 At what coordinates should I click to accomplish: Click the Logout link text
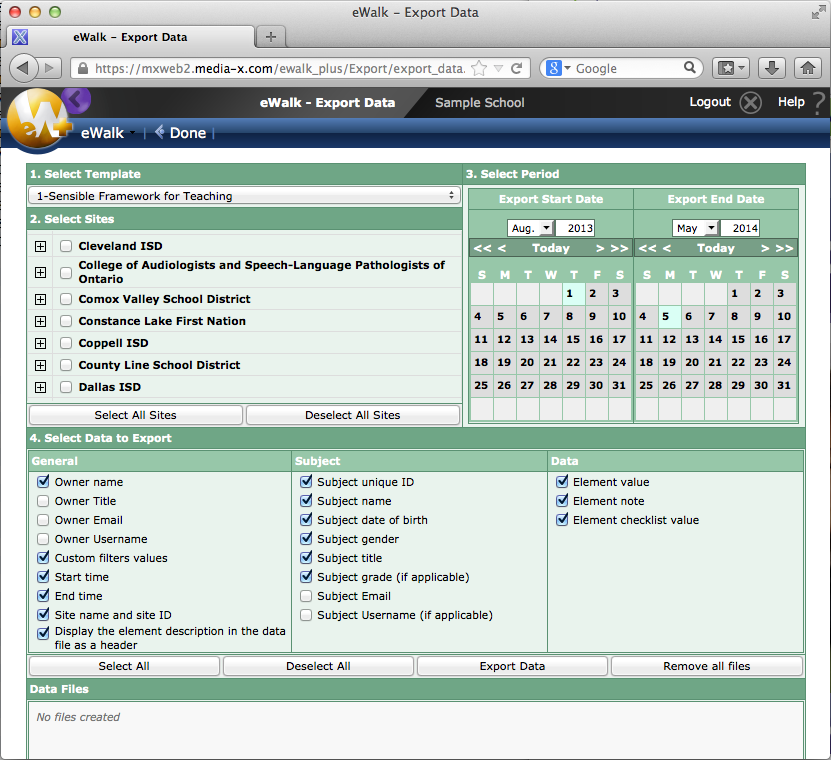click(710, 102)
